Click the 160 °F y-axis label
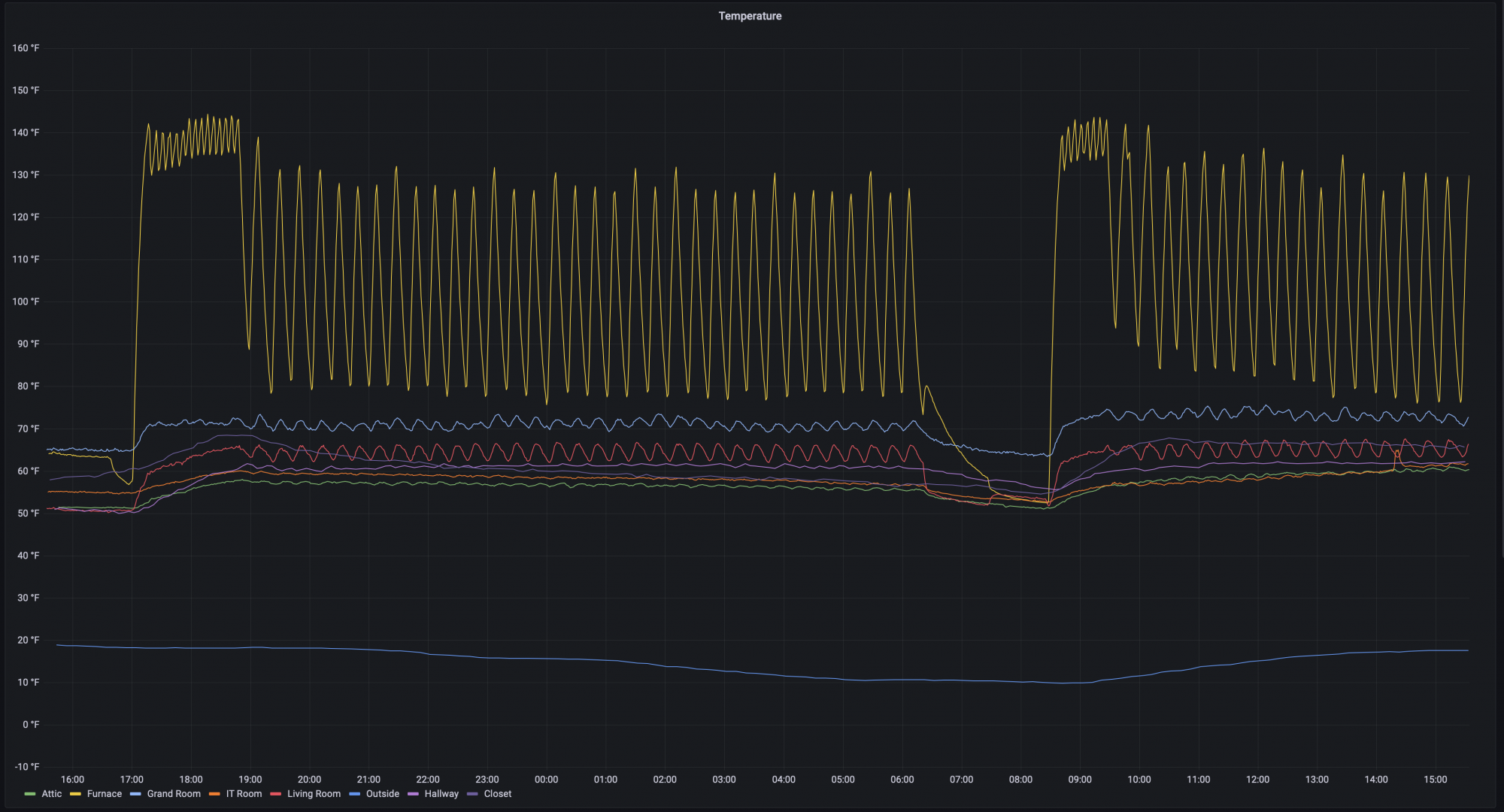The height and width of the screenshot is (812, 1504). point(26,48)
